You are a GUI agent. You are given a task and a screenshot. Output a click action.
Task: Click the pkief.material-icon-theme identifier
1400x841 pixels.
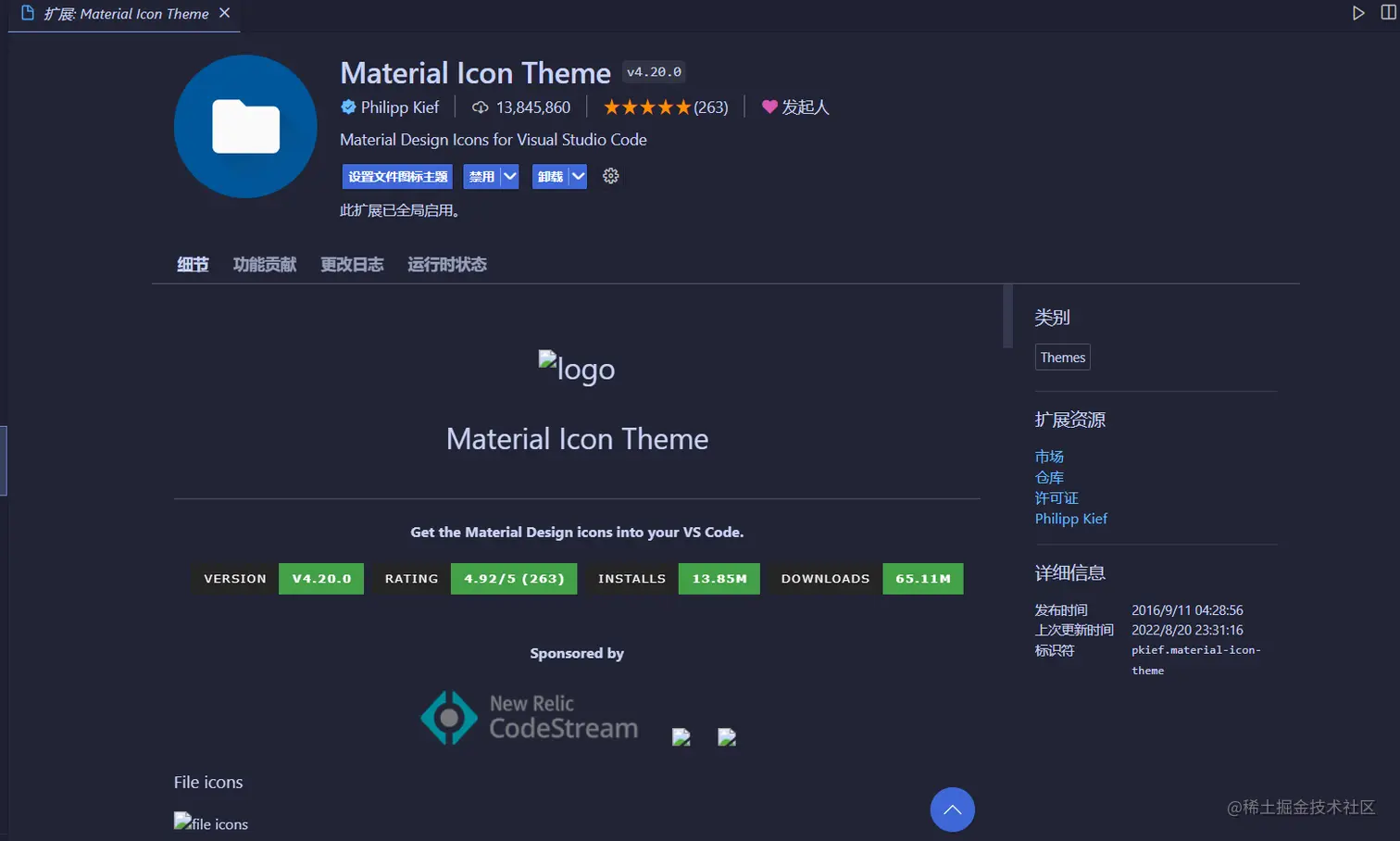click(x=1196, y=660)
